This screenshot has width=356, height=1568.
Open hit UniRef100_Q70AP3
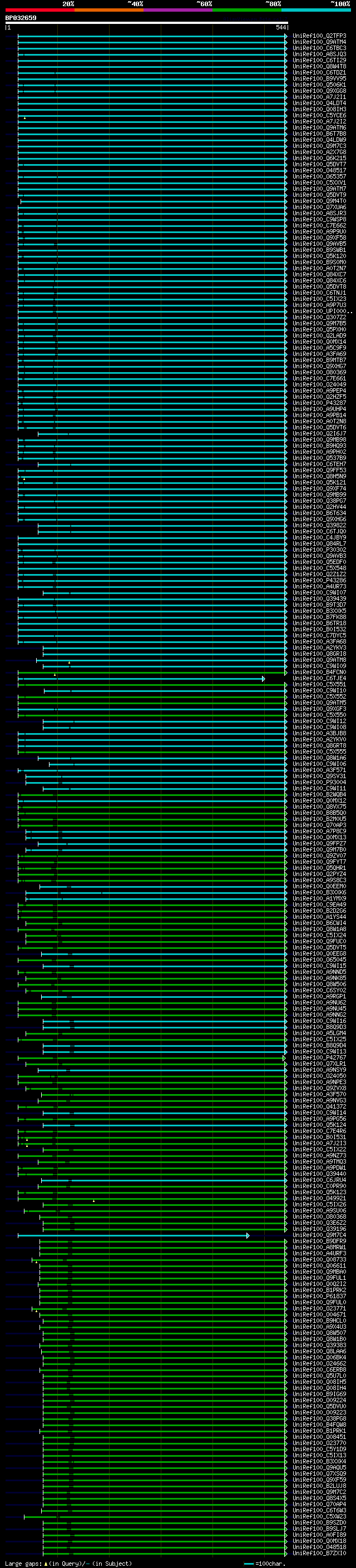(x=319, y=825)
